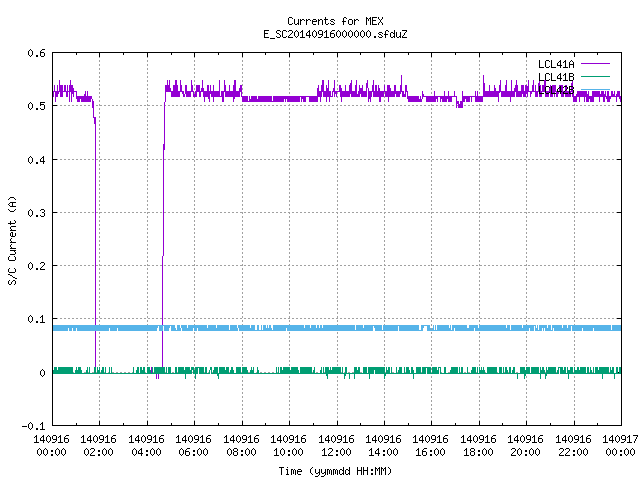Screen dimensions: 640x480
Task: Click the chart title 'Currents for MEX'
Action: coord(335,21)
